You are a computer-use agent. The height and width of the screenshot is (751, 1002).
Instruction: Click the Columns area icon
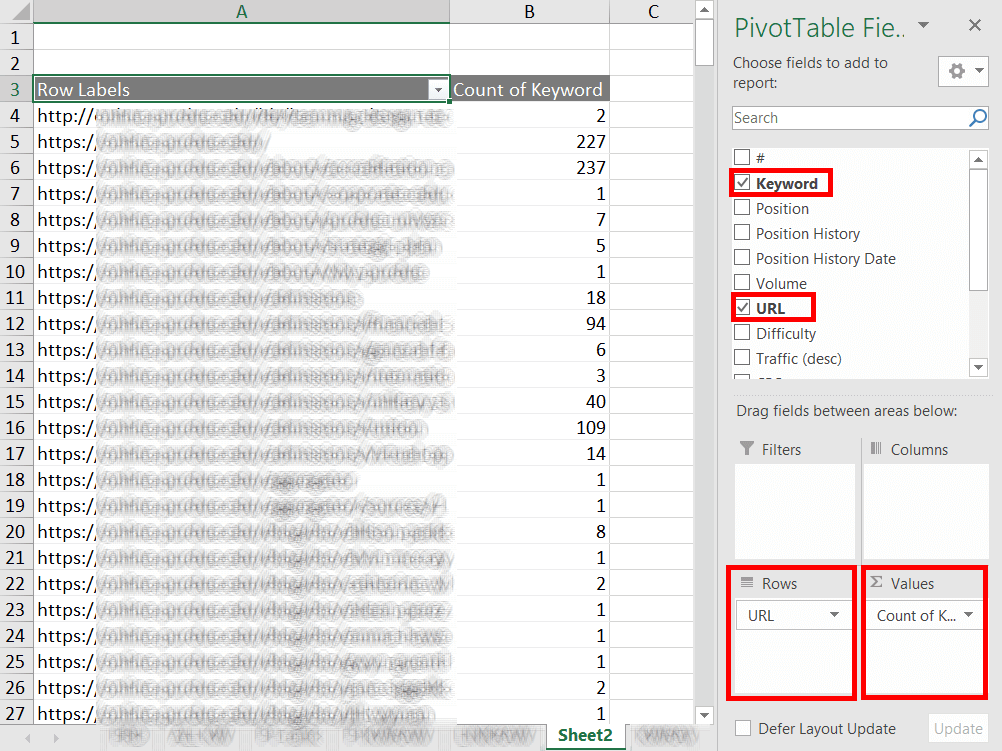876,450
